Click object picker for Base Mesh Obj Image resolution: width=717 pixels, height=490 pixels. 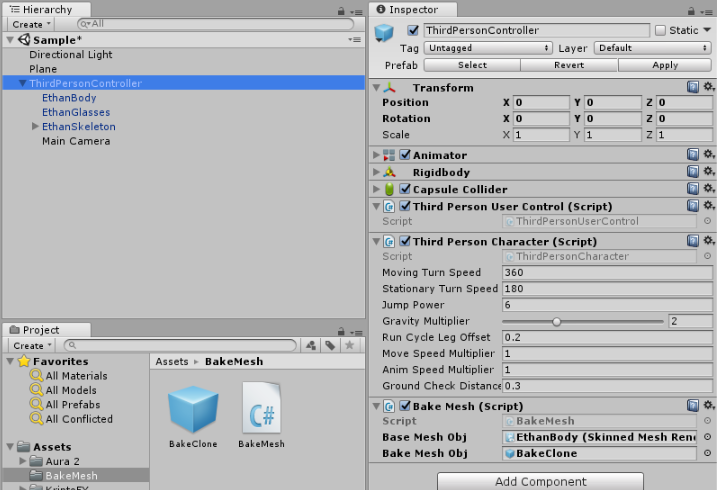[707, 437]
